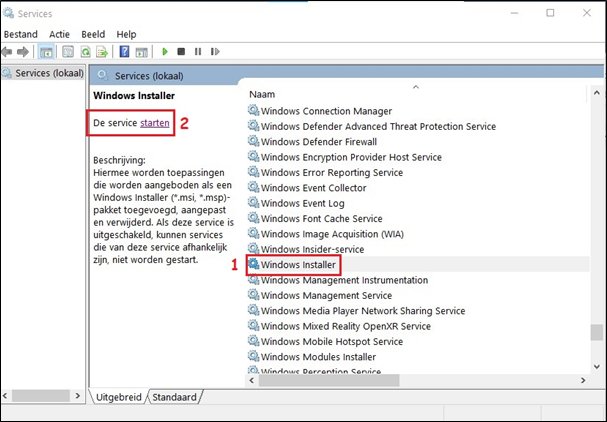The width and height of the screenshot is (607, 422).
Task: Select Windows Event Log service
Action: coord(302,203)
